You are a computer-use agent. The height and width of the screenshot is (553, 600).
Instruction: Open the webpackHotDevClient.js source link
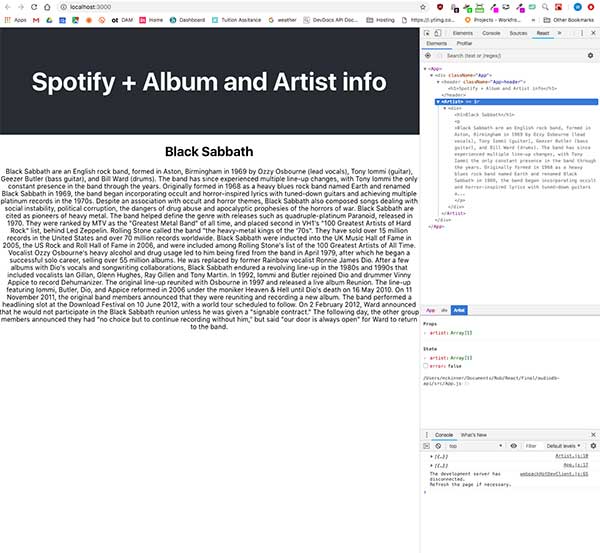[554, 474]
